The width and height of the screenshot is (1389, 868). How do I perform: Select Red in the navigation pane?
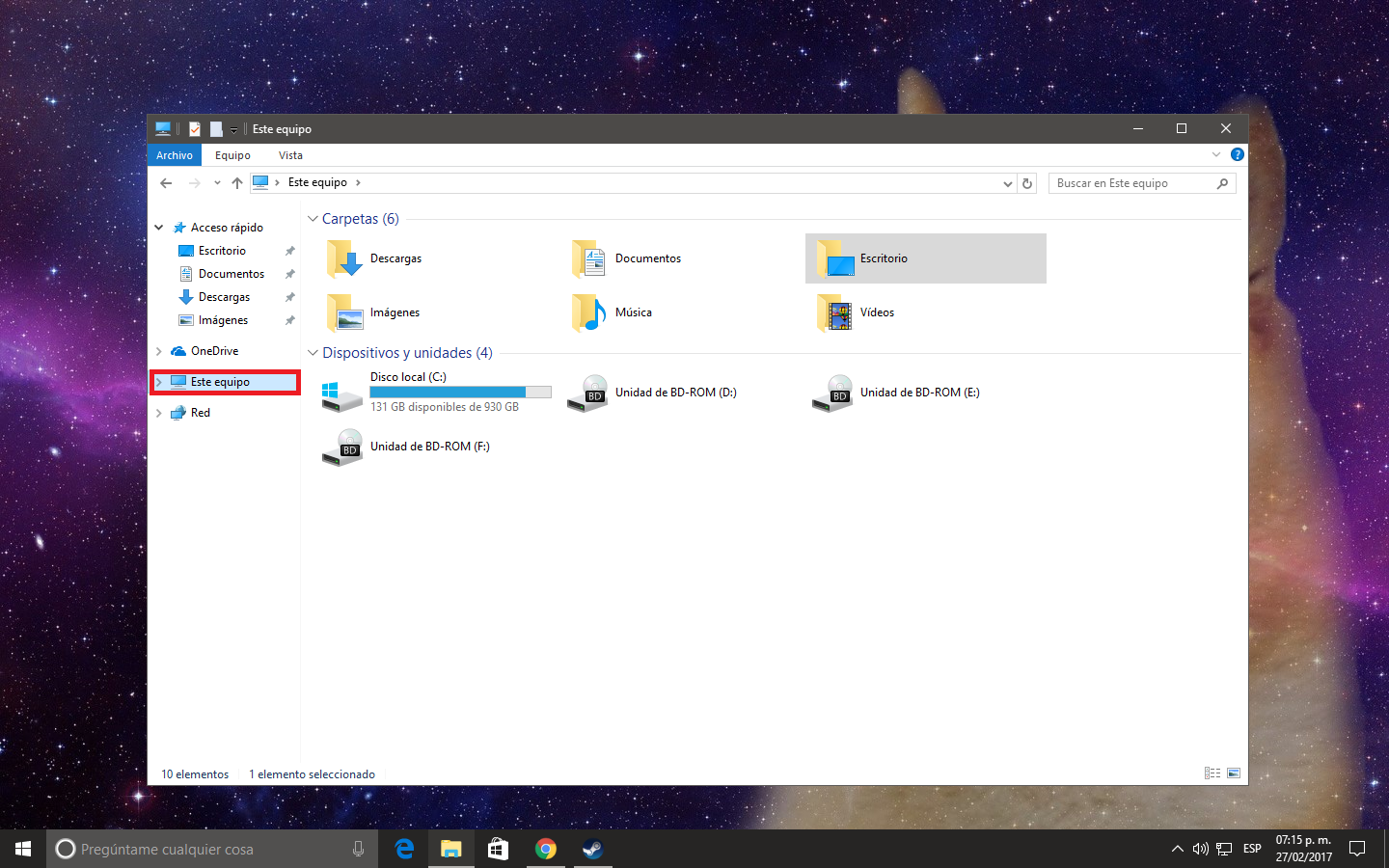200,413
